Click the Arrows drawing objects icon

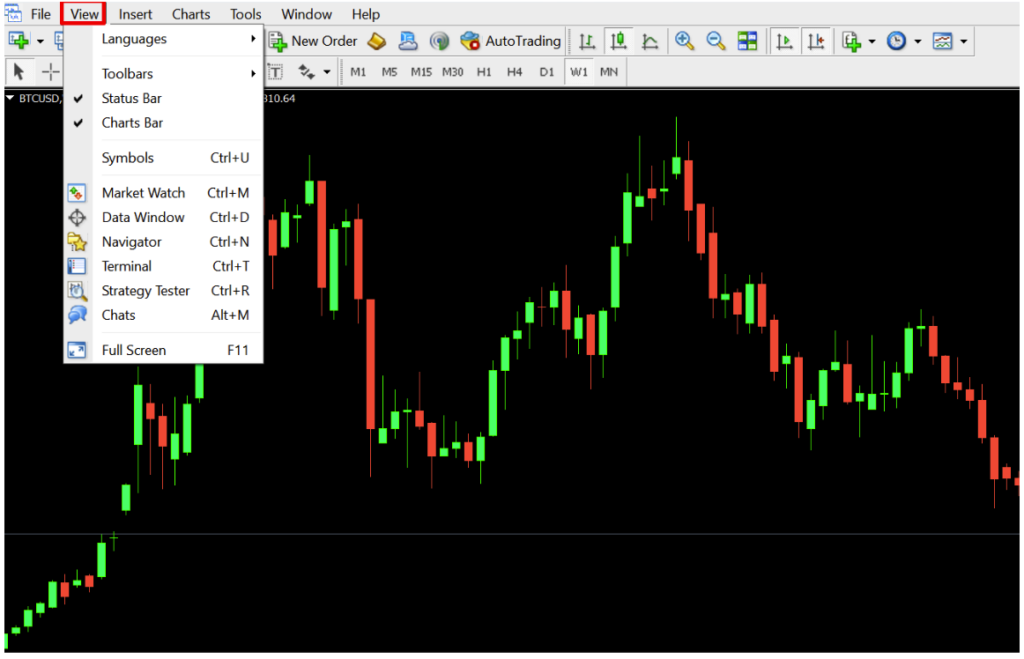pyautogui.click(x=306, y=72)
